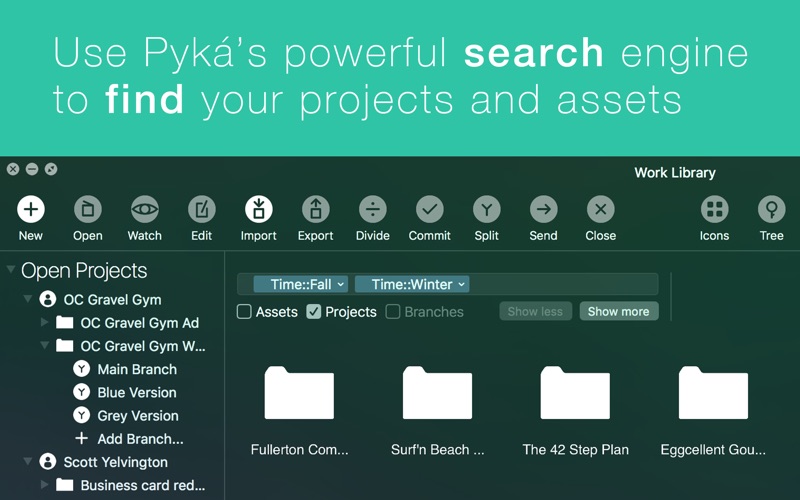
Task: Click the OC Gravel Gym W... folder icon
Action: point(65,345)
